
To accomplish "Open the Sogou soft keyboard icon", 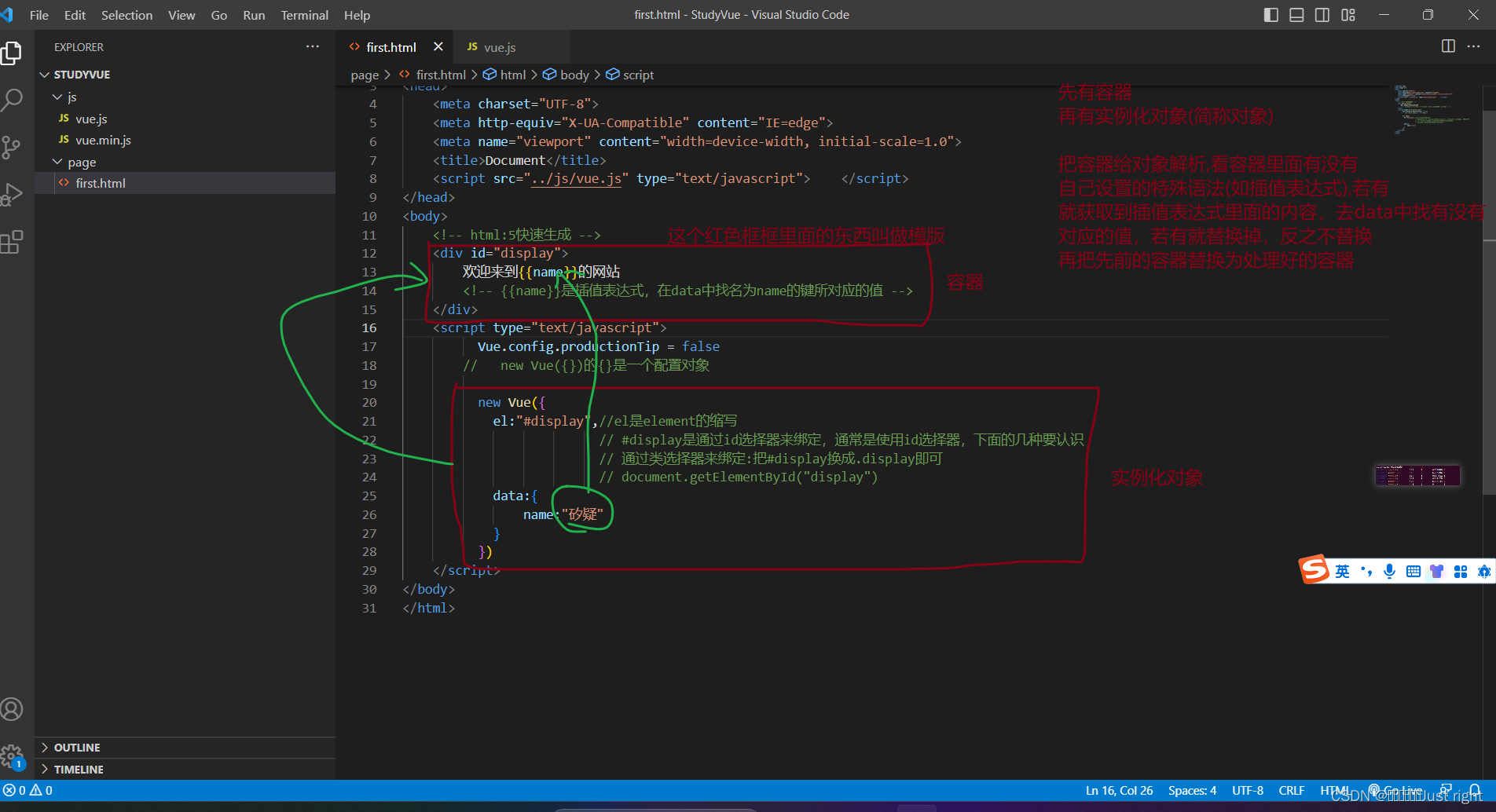I will coord(1413,571).
